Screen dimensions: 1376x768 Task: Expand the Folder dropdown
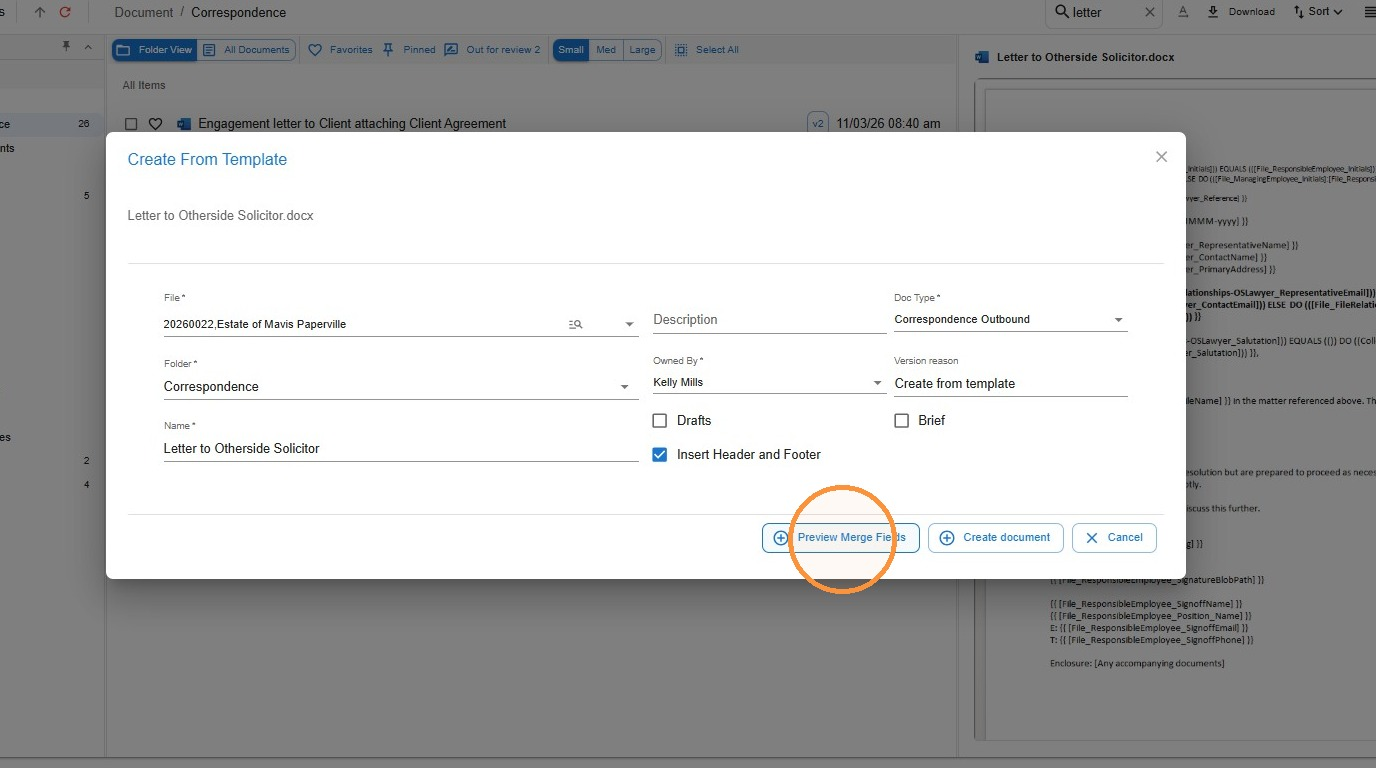(624, 387)
